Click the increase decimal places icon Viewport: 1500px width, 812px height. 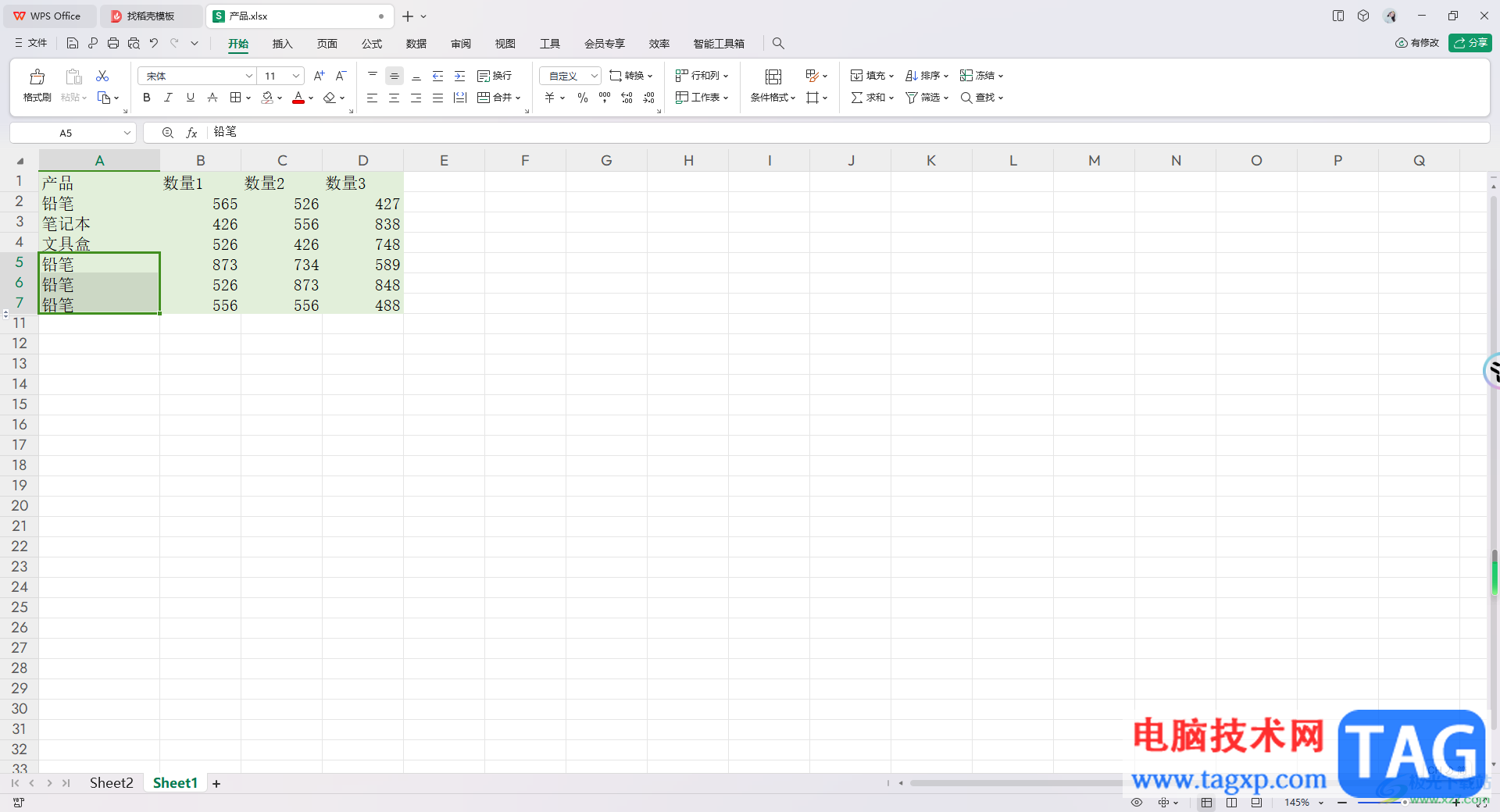627,98
